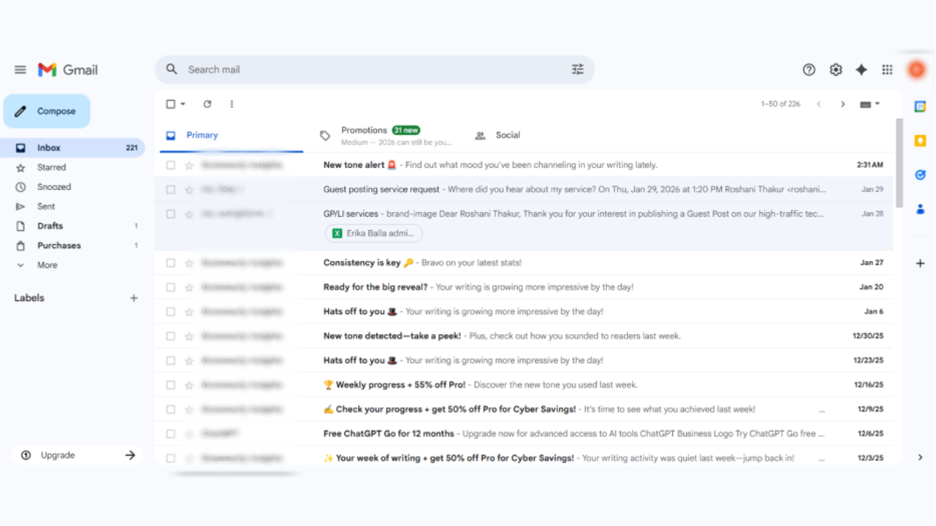Open Tasks in the side panel
Viewport: 936px width, 526px height.
[920, 175]
